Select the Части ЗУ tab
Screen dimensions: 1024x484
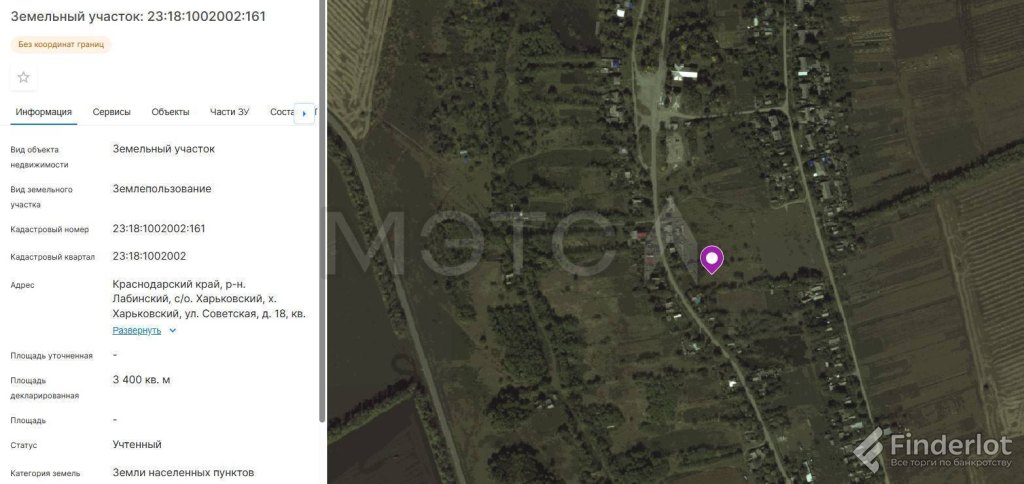click(229, 112)
